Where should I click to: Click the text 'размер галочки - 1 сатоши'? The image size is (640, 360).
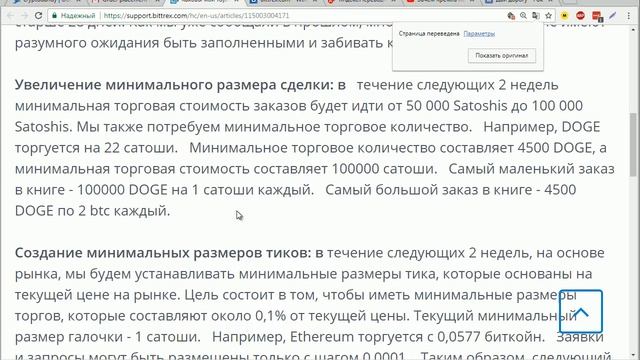click(x=108, y=337)
